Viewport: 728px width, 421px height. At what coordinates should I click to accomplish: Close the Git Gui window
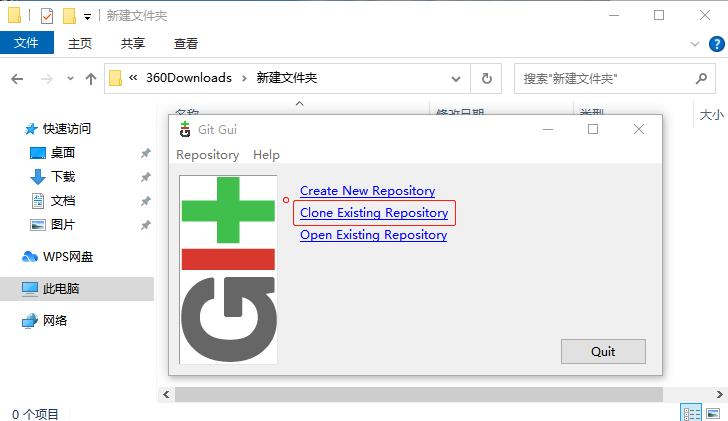click(x=639, y=130)
